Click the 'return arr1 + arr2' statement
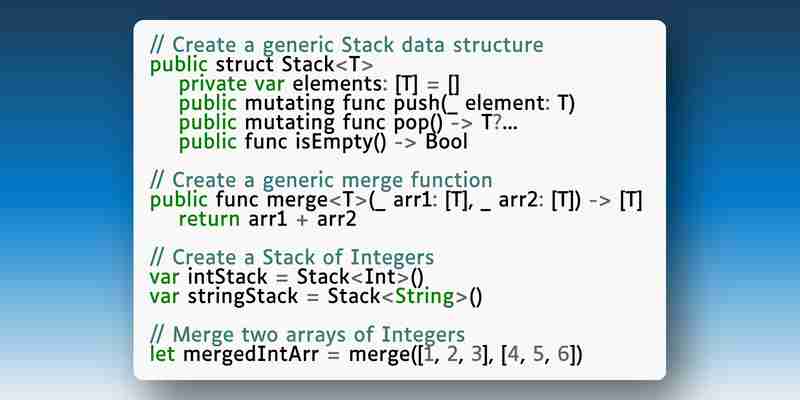This screenshot has height=400, width=800. pos(267,219)
